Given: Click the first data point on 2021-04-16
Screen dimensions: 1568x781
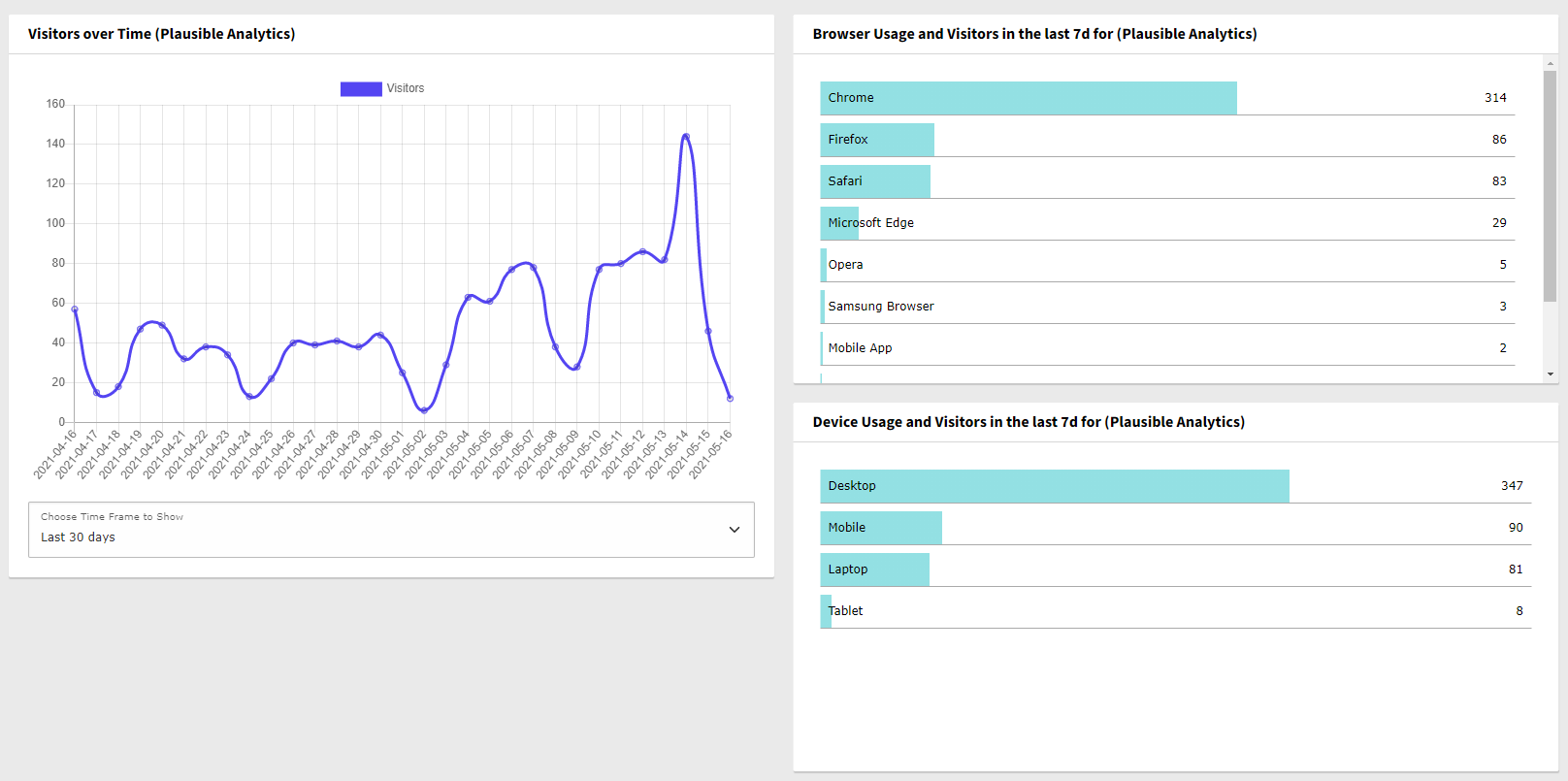Looking at the screenshot, I should click(x=75, y=309).
